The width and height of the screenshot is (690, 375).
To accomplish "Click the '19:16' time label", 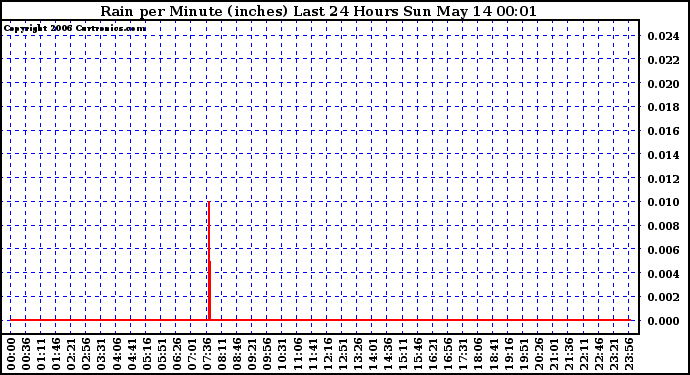I will tap(508, 354).
